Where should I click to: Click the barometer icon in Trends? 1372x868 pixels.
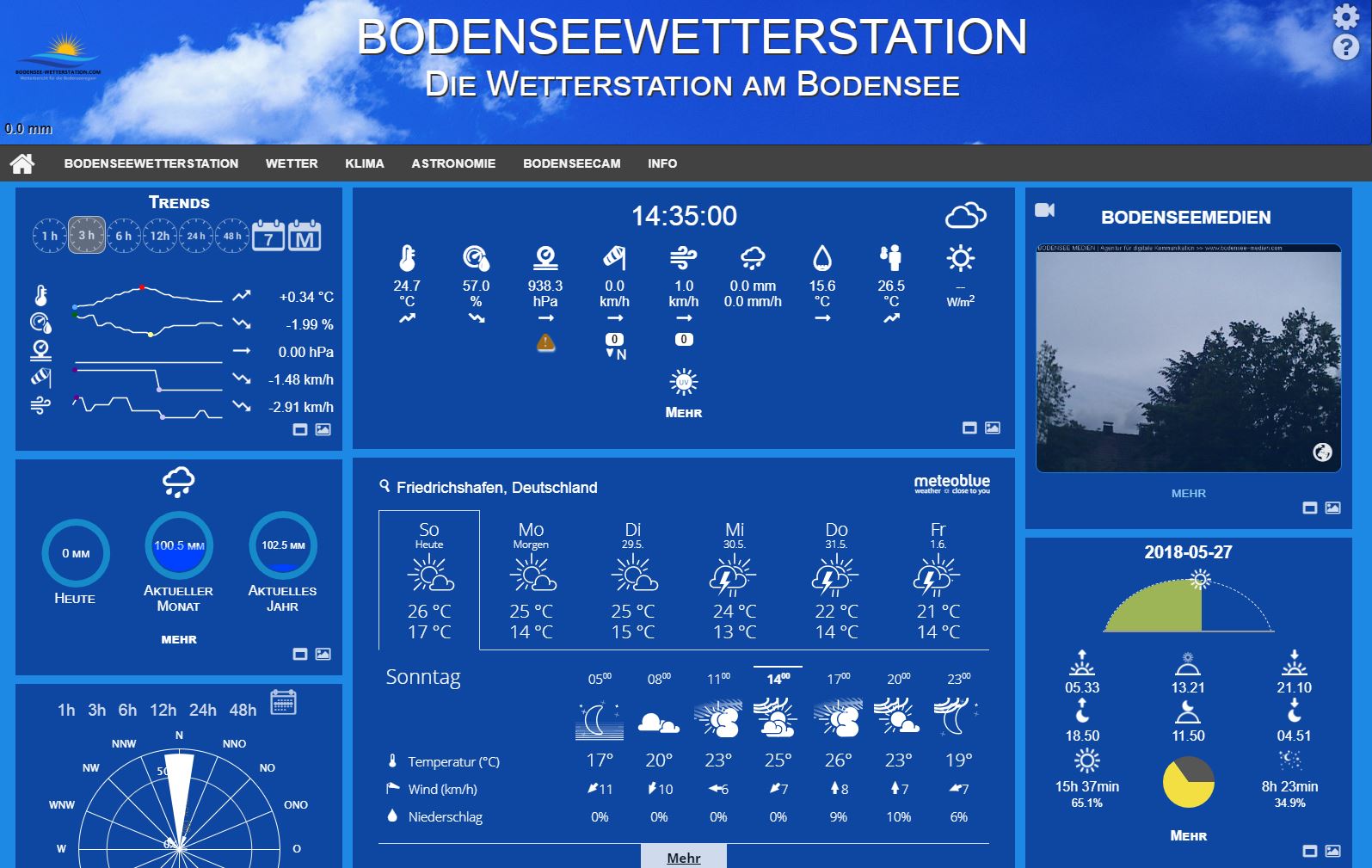[40, 351]
